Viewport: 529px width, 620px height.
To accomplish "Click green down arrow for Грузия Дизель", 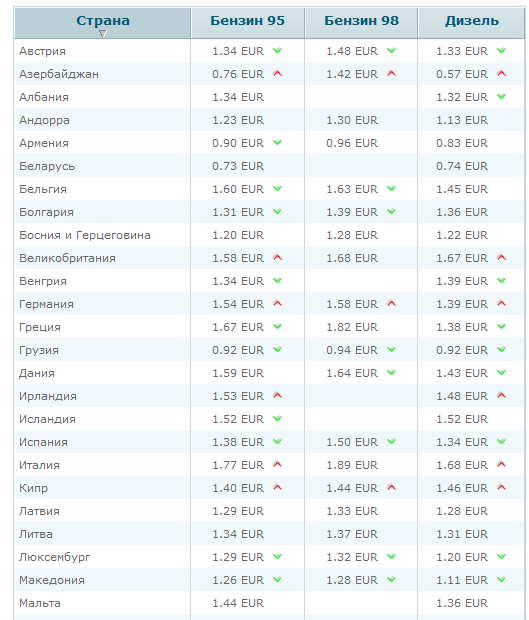I will pos(501,350).
